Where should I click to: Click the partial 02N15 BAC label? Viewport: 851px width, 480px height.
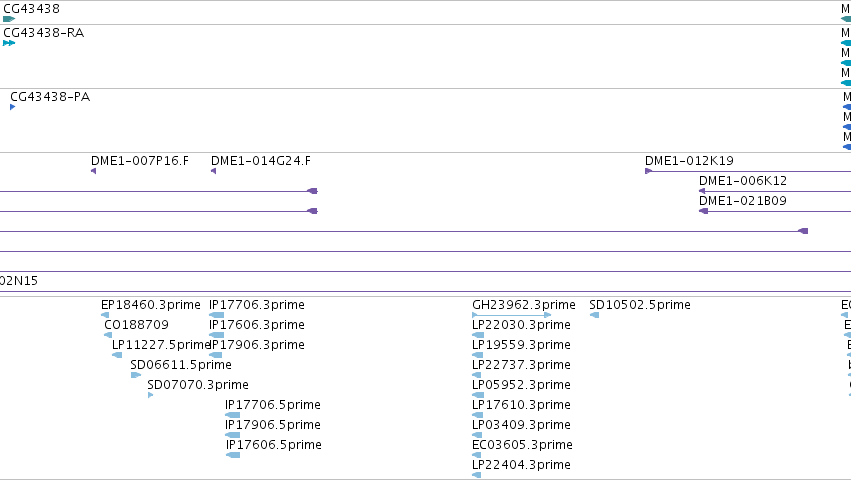[19, 281]
